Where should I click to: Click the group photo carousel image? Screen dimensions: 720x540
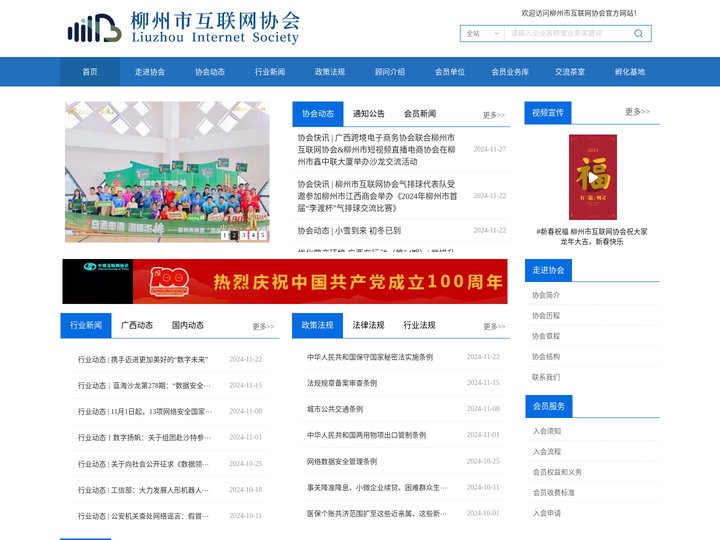(x=167, y=171)
